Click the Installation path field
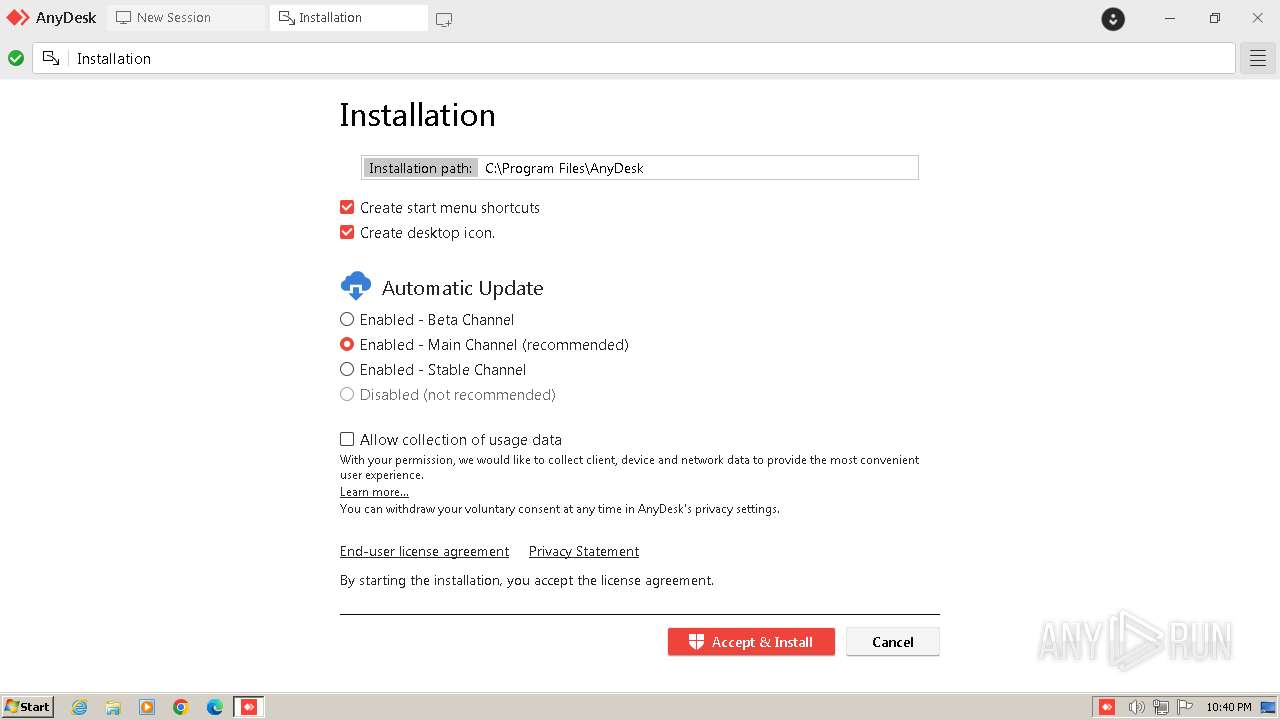The image size is (1280, 720). [x=640, y=168]
